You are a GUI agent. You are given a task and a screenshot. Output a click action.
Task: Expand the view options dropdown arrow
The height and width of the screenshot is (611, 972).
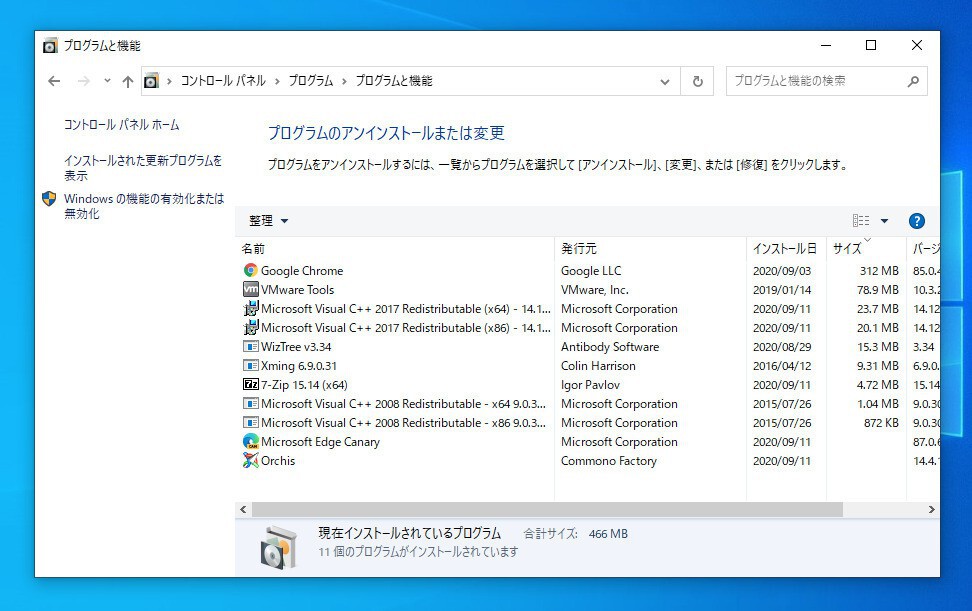point(884,221)
